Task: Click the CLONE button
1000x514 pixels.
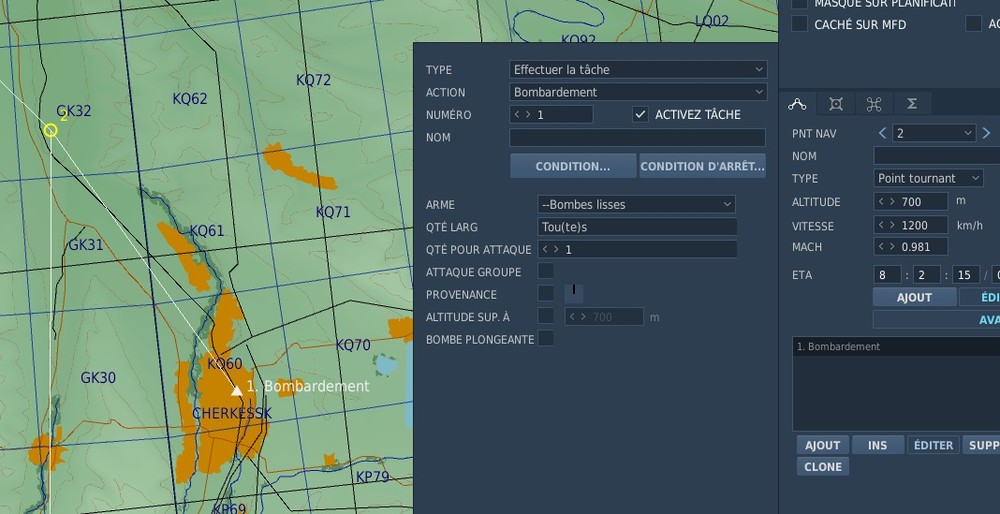Action: point(823,467)
